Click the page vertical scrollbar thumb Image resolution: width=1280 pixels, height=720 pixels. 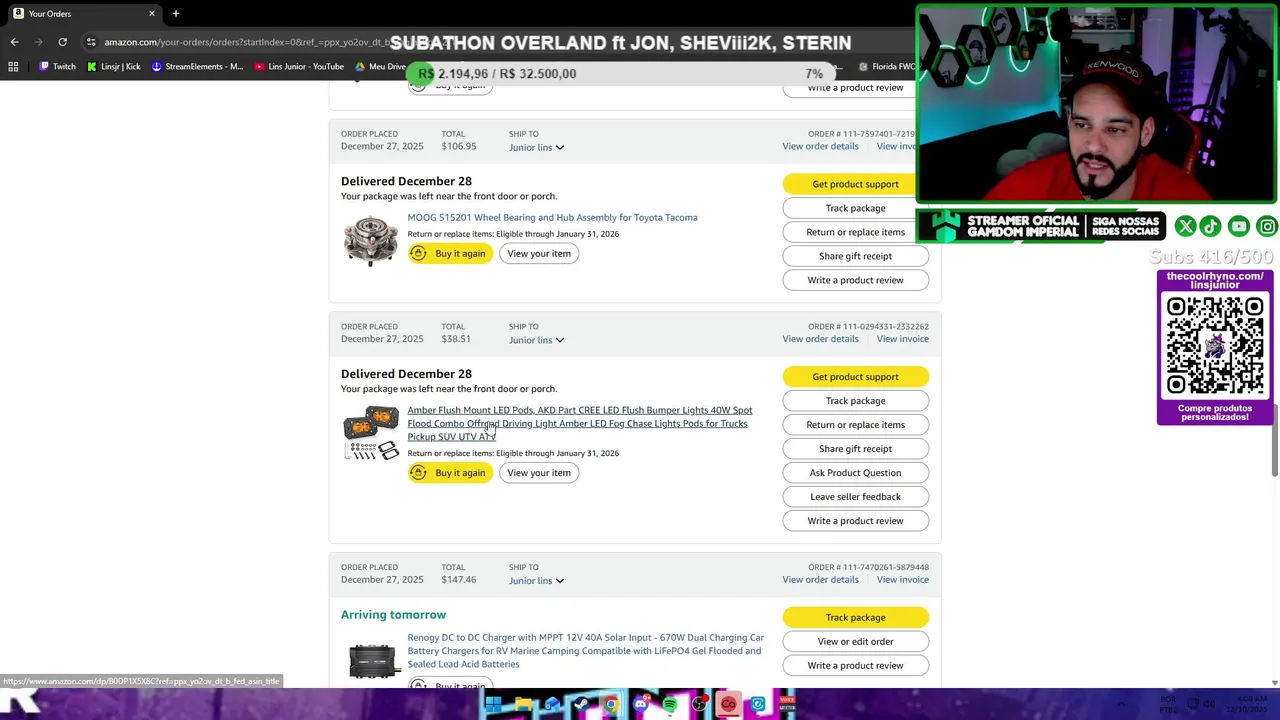coord(1274,440)
